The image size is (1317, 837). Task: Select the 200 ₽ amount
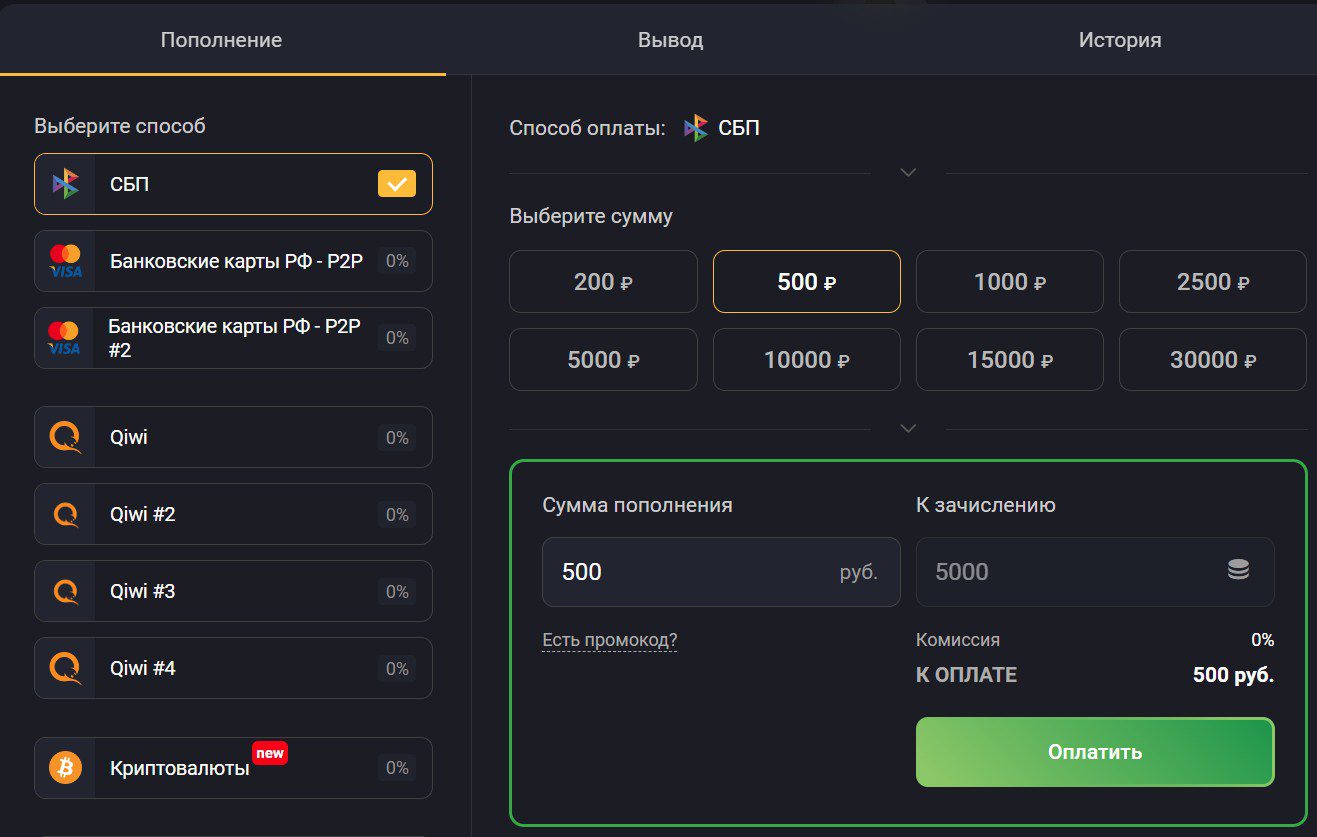coord(603,282)
